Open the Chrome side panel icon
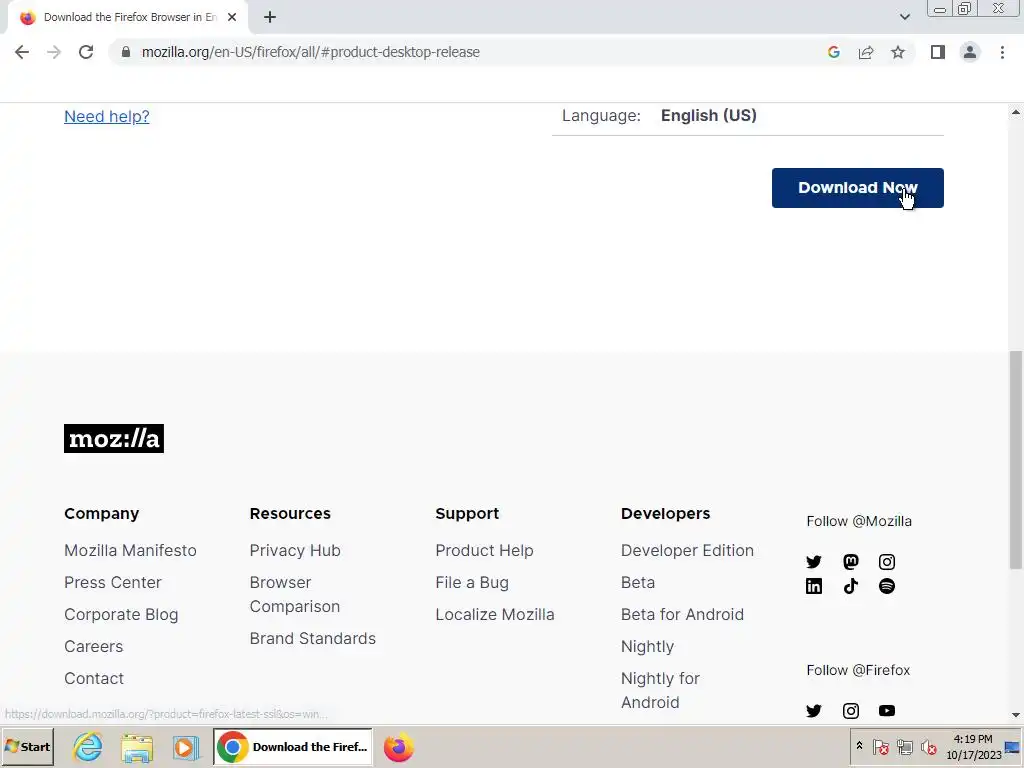Screen dimensions: 1024x768 [x=938, y=52]
